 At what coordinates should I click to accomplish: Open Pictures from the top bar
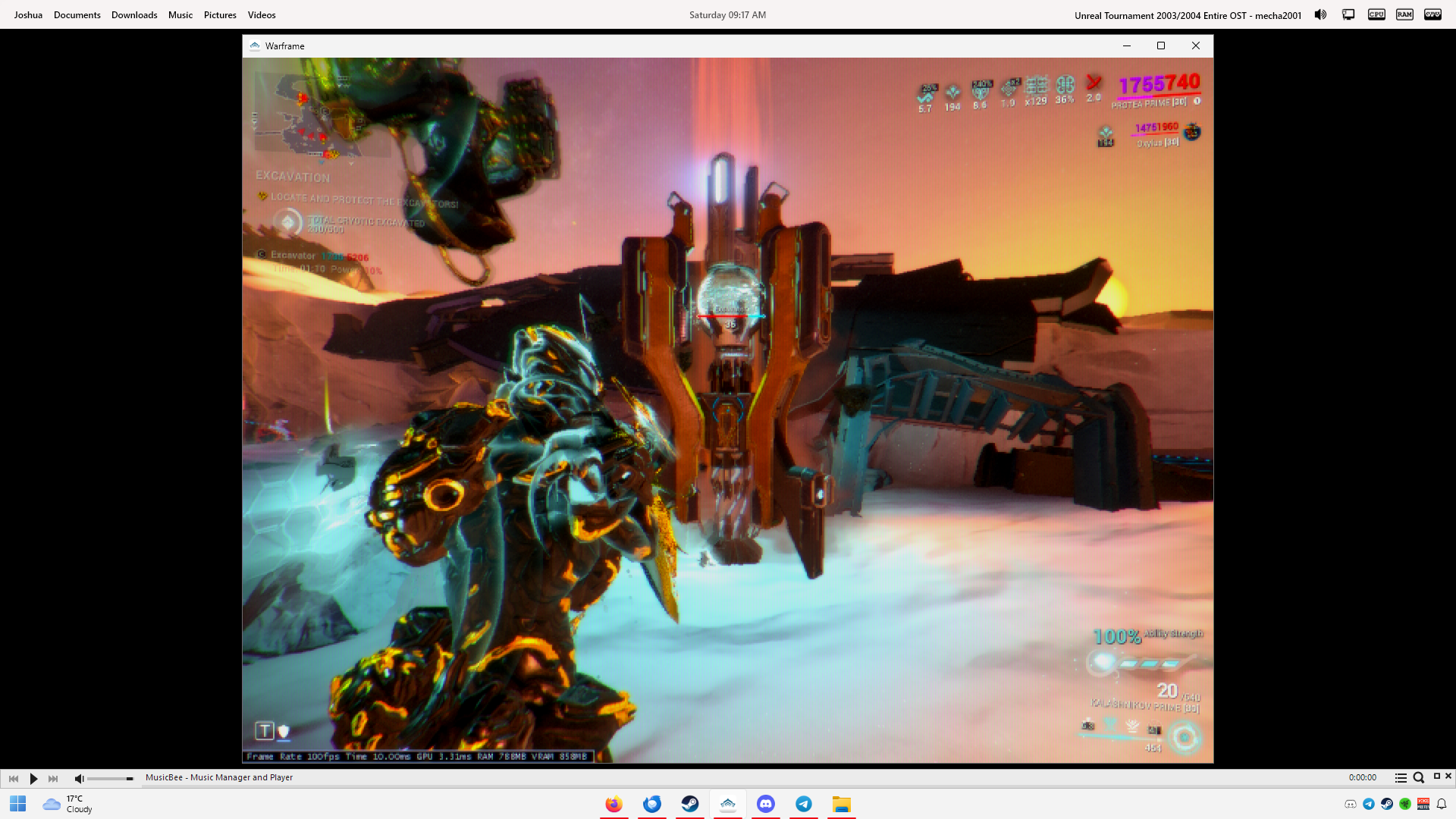(x=220, y=14)
